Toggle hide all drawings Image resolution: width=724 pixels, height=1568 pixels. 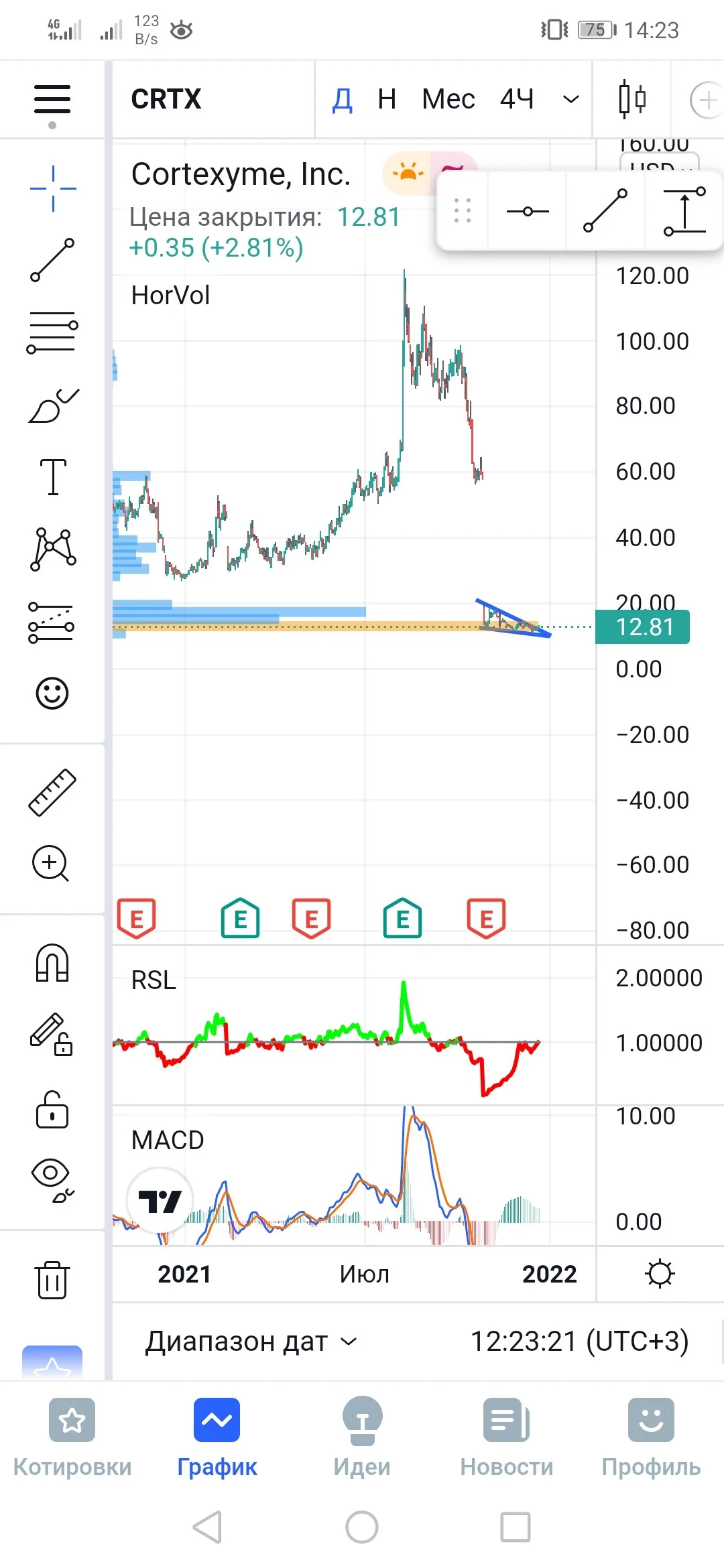pyautogui.click(x=53, y=1180)
